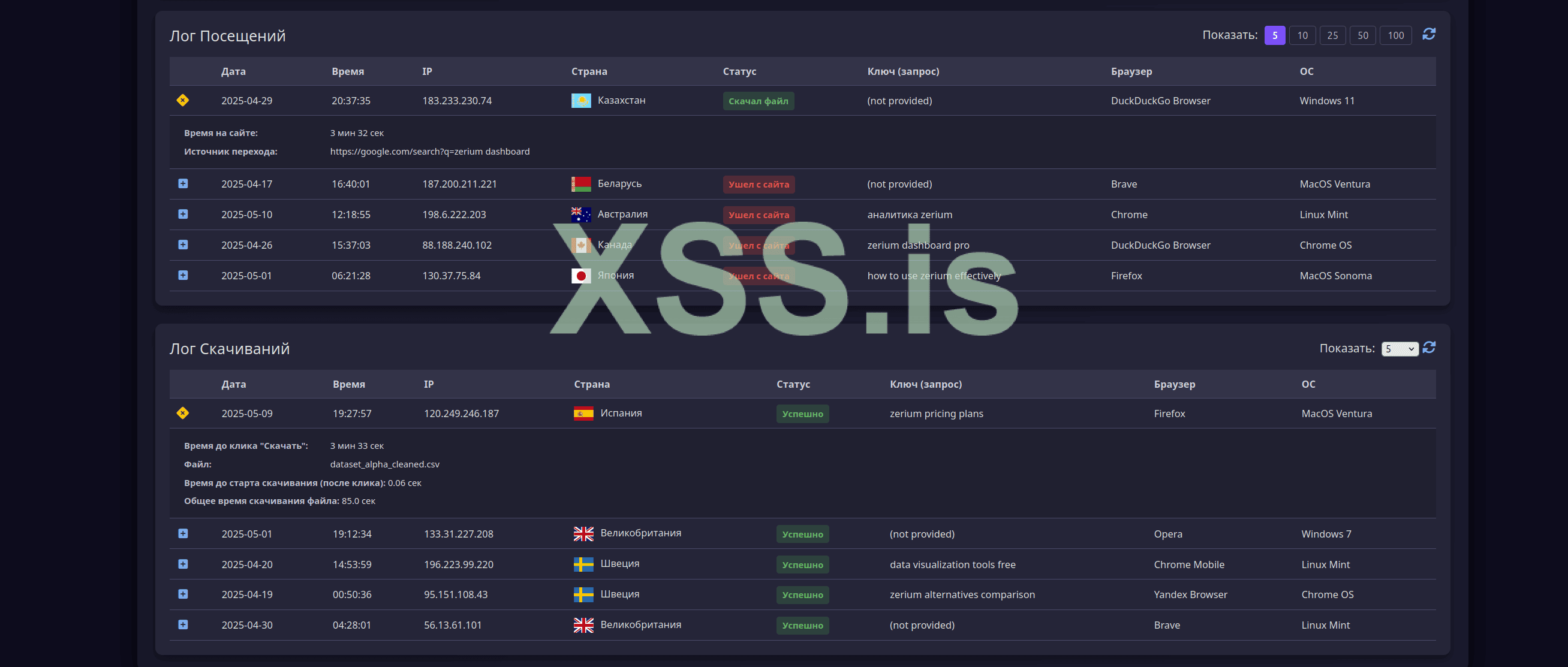This screenshot has width=1568, height=667.
Task: Expand the 133.31.227.208 download row
Action: tap(183, 534)
